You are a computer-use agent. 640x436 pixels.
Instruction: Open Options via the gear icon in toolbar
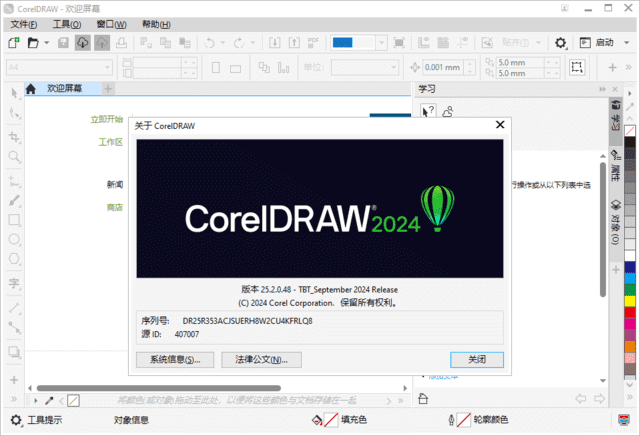pyautogui.click(x=560, y=42)
